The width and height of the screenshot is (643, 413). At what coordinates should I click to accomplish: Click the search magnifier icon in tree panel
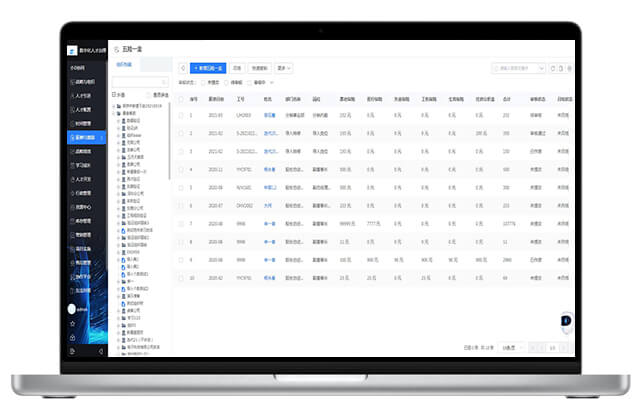point(164,83)
